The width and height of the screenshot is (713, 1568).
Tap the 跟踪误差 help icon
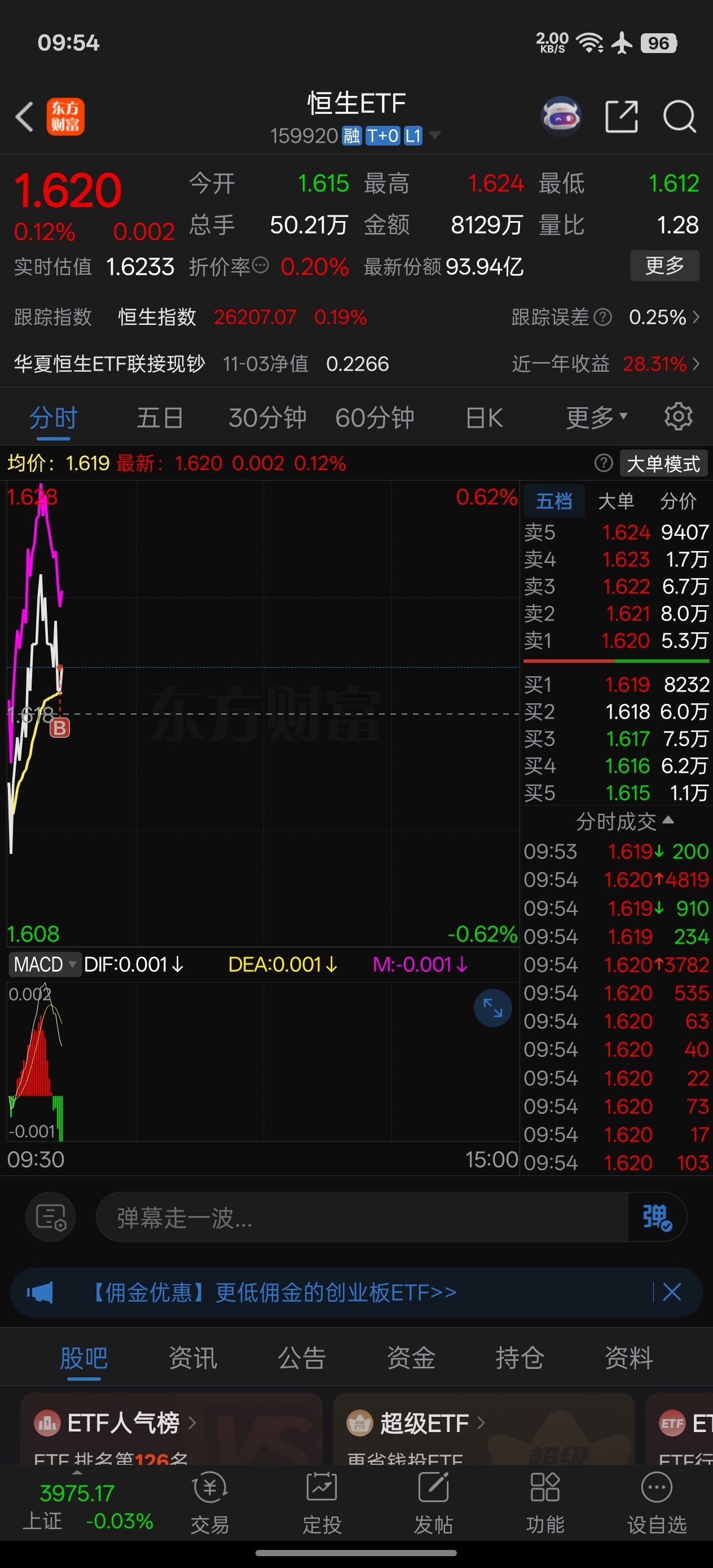[x=602, y=317]
